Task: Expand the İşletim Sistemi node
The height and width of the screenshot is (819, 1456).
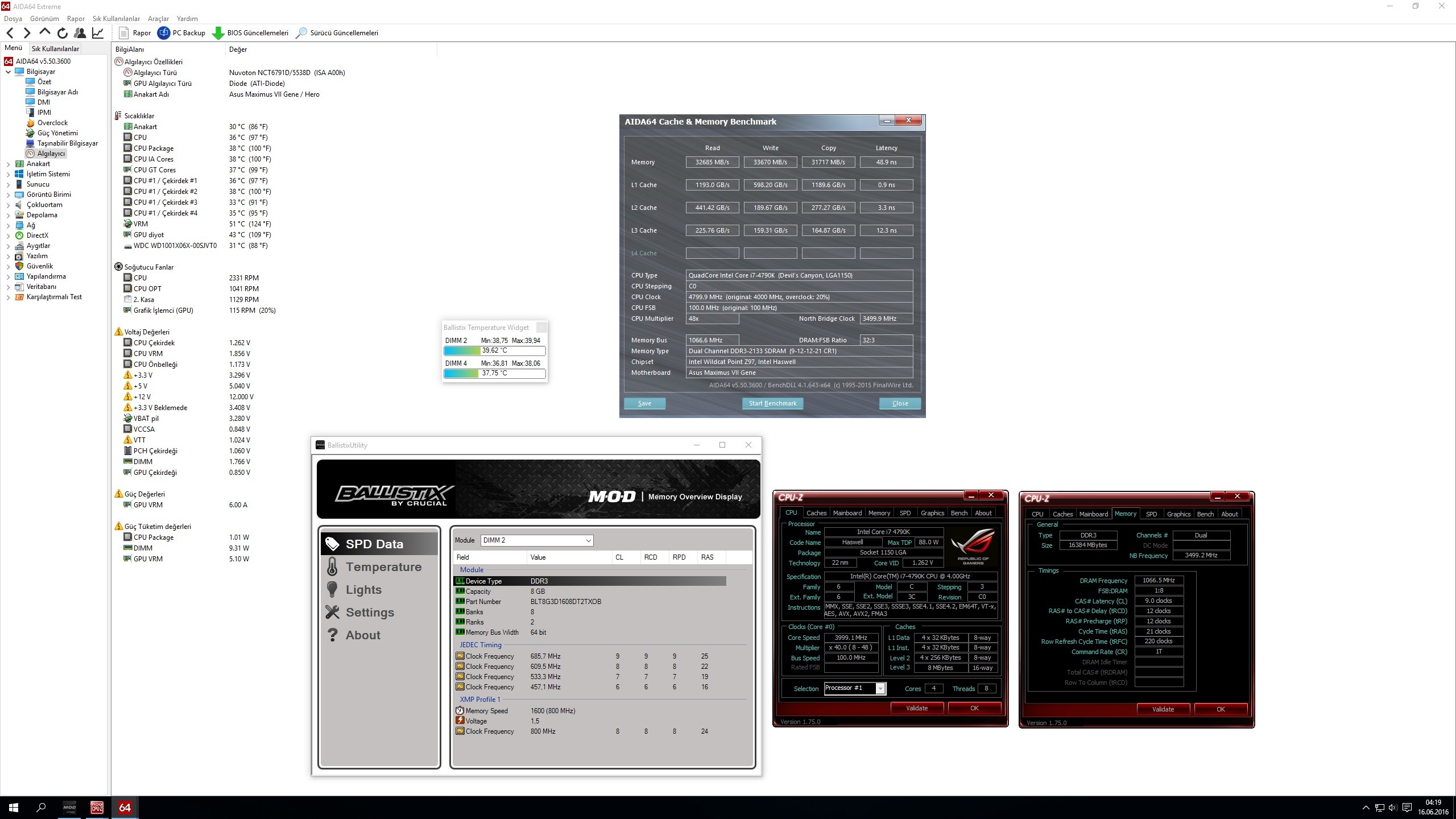Action: pos(9,174)
